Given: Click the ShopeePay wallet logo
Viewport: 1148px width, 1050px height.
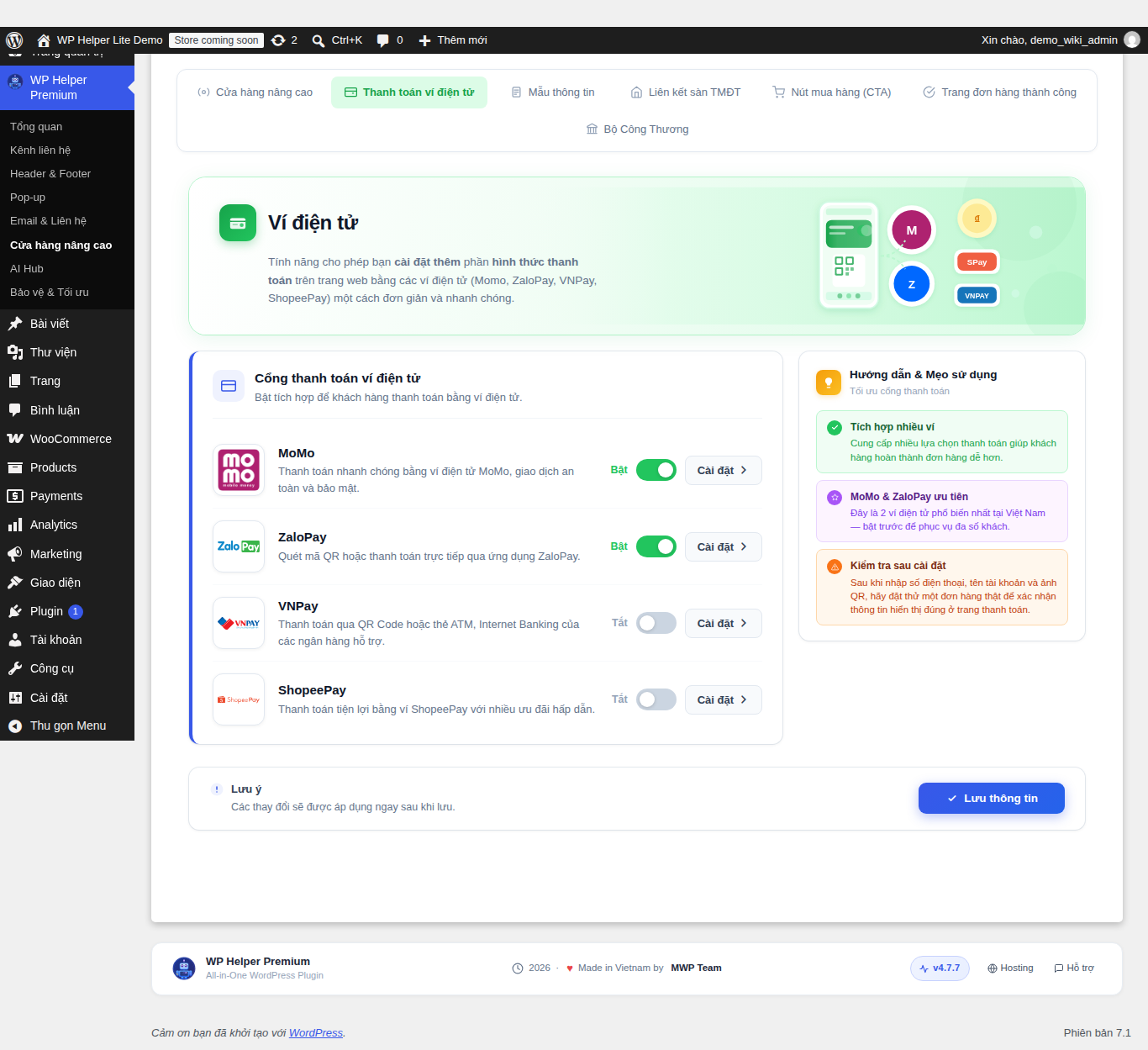Looking at the screenshot, I should tap(239, 699).
